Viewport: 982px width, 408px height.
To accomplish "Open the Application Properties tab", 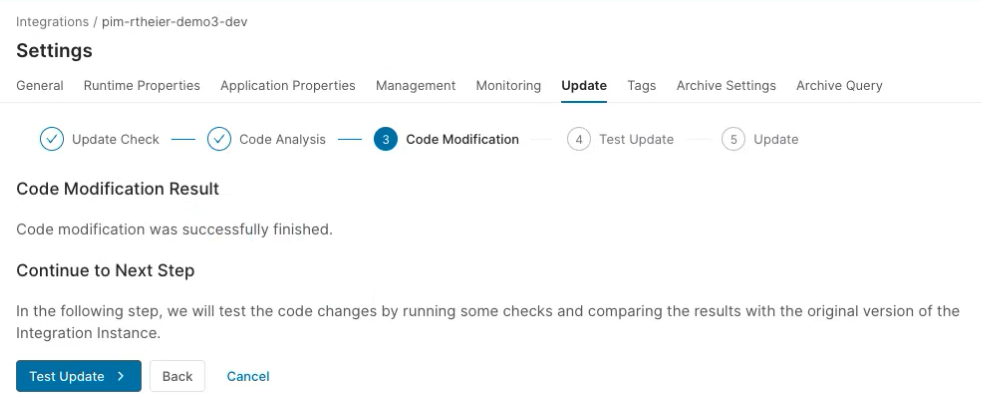I will click(x=288, y=86).
